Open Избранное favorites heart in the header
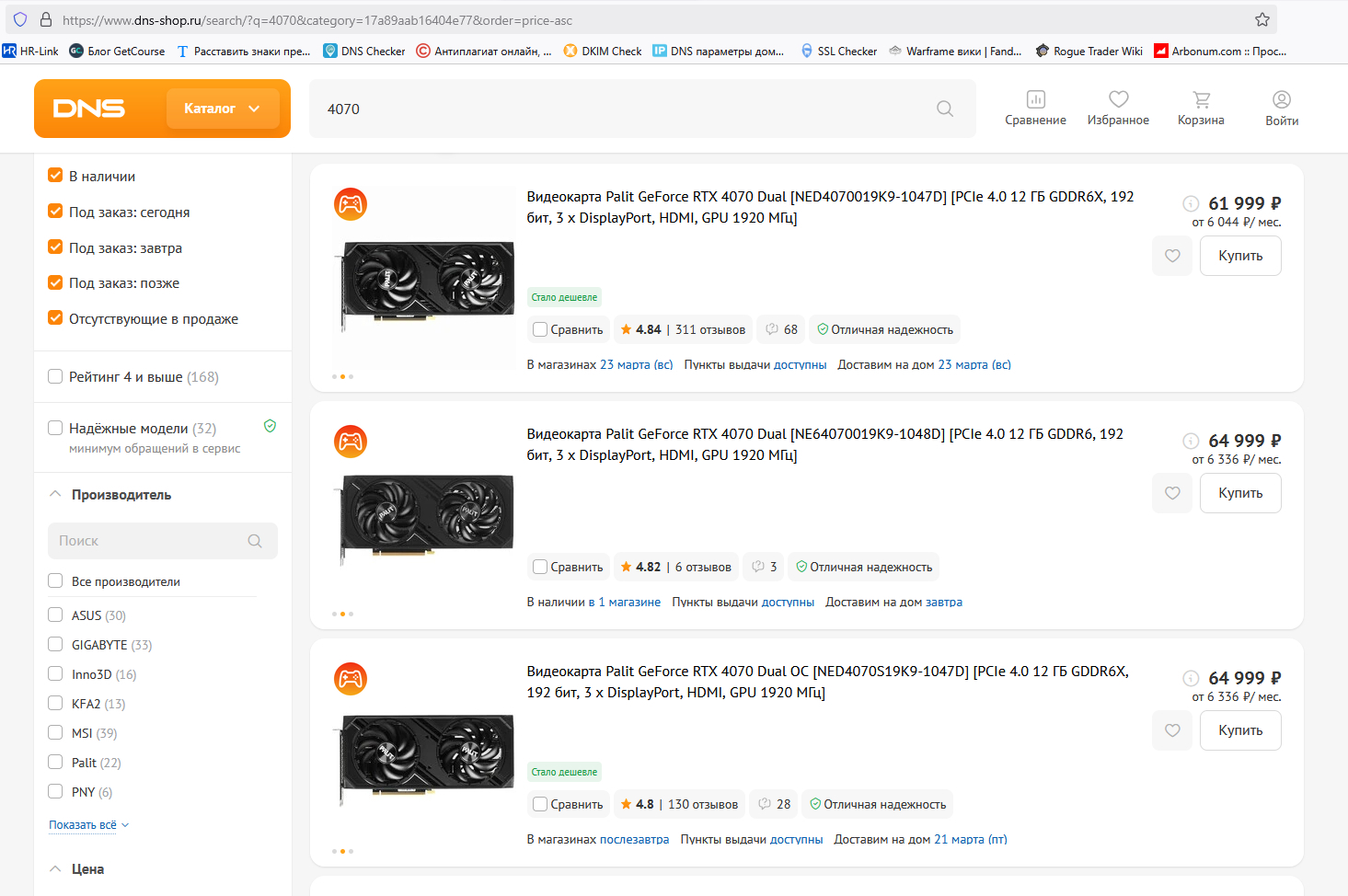This screenshot has height=896, width=1348. (x=1118, y=108)
